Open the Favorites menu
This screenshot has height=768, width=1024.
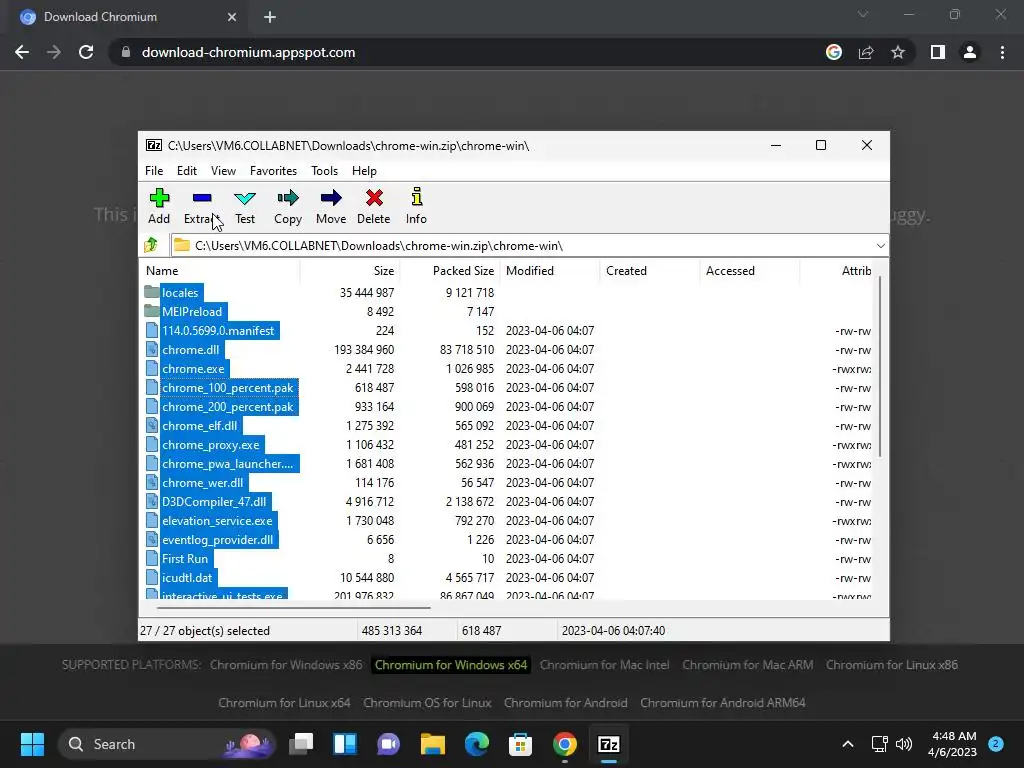[x=273, y=171]
